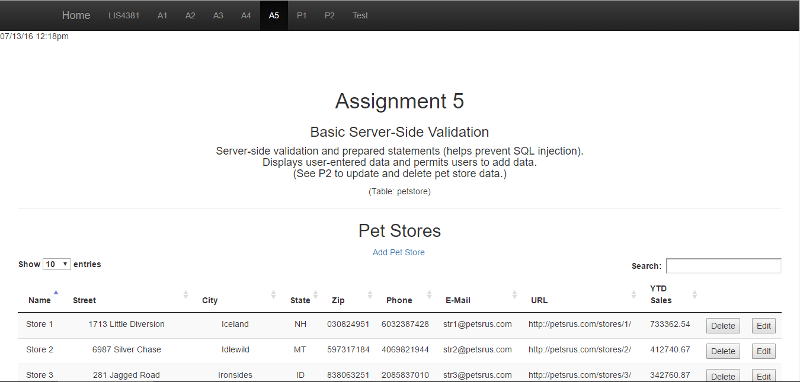This screenshot has height=382, width=800.
Task: Click the Idlewild city cell
Action: point(235,350)
